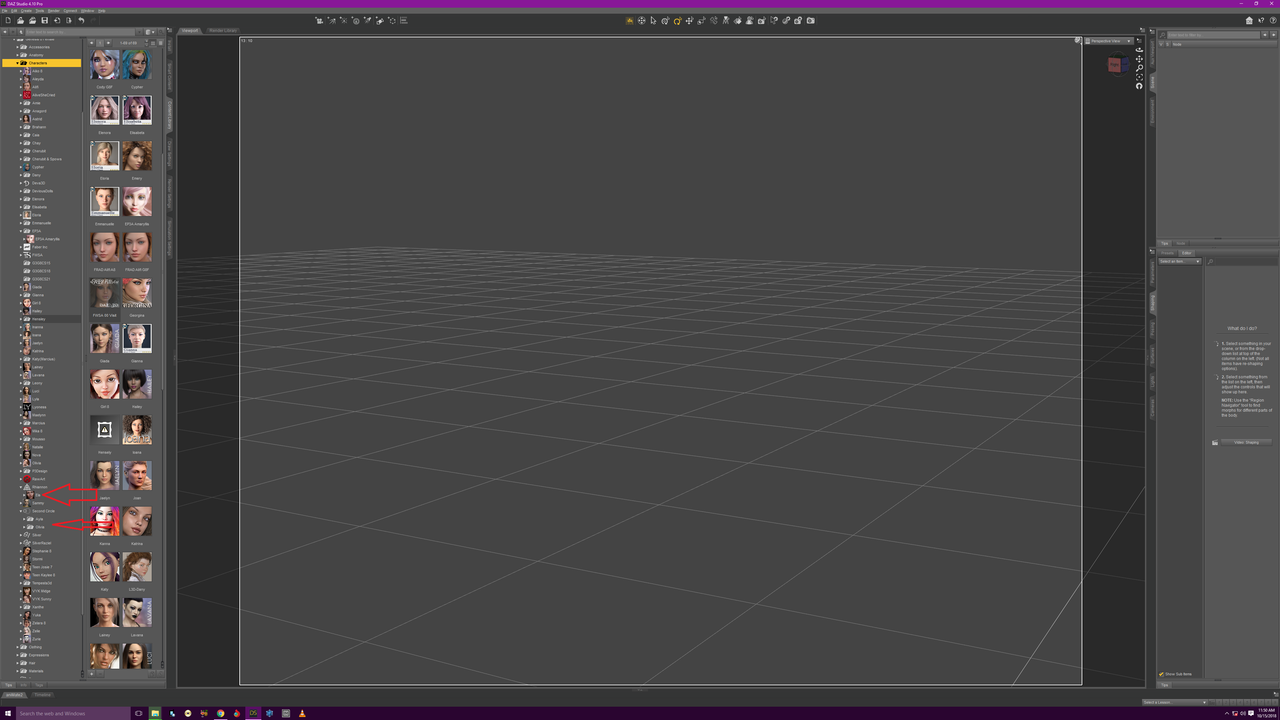Viewport: 1280px width, 720px height.
Task: Open the File menu
Action: click(x=5, y=11)
